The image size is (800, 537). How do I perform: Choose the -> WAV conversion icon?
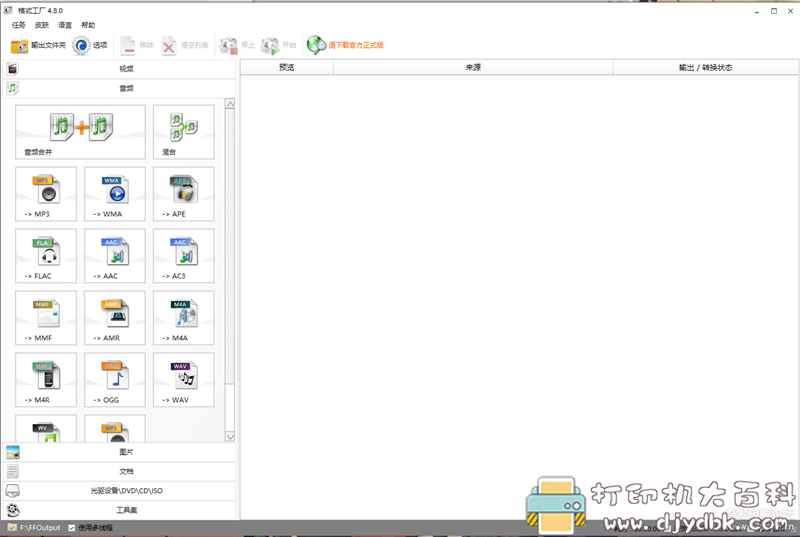click(x=184, y=380)
